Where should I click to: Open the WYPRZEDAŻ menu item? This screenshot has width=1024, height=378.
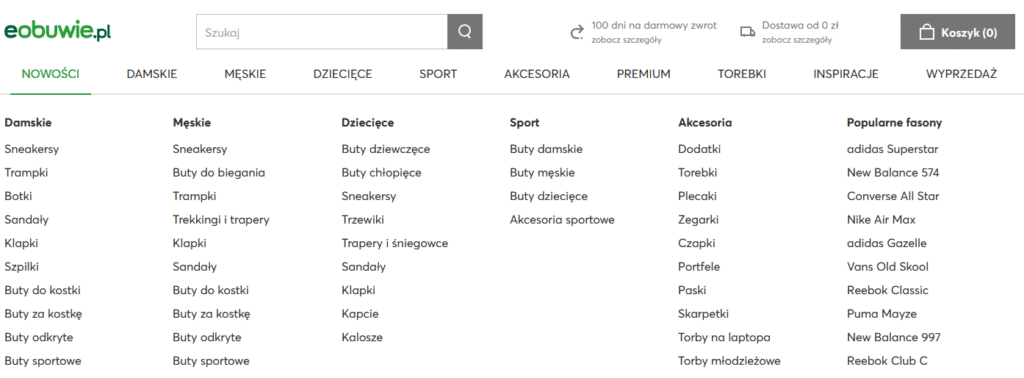pos(961,74)
